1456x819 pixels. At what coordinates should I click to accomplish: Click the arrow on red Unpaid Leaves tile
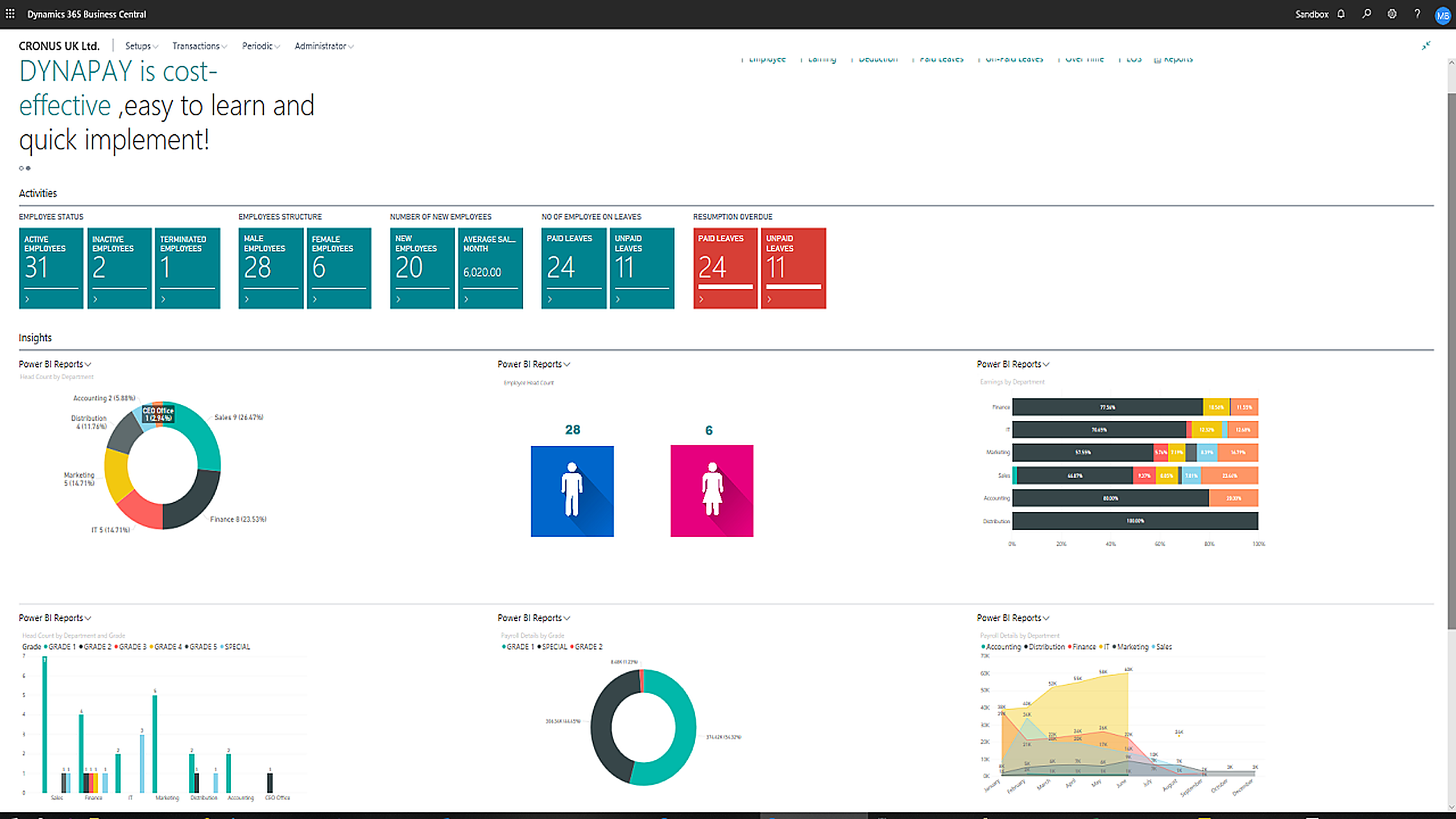(x=769, y=299)
